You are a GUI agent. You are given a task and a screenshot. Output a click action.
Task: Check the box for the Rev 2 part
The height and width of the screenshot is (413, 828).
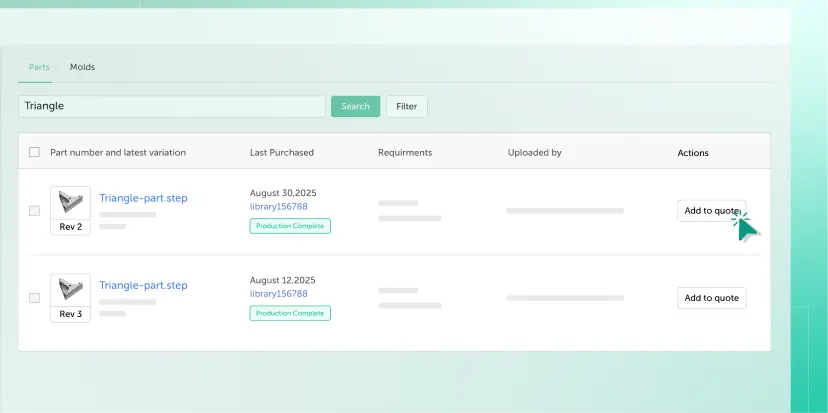34,211
